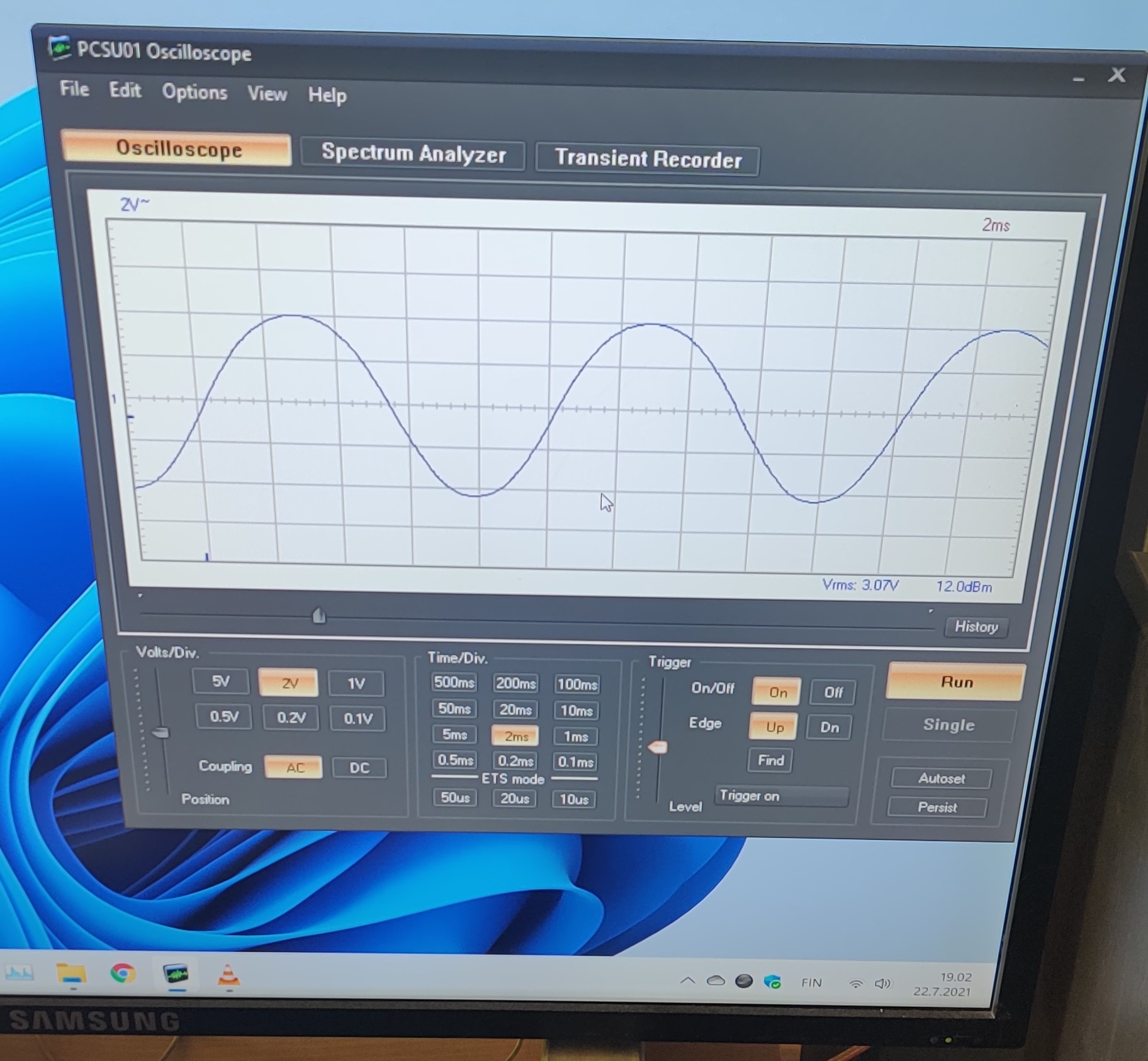Select 100ms time per division
1148x1061 pixels.
pyautogui.click(x=577, y=684)
